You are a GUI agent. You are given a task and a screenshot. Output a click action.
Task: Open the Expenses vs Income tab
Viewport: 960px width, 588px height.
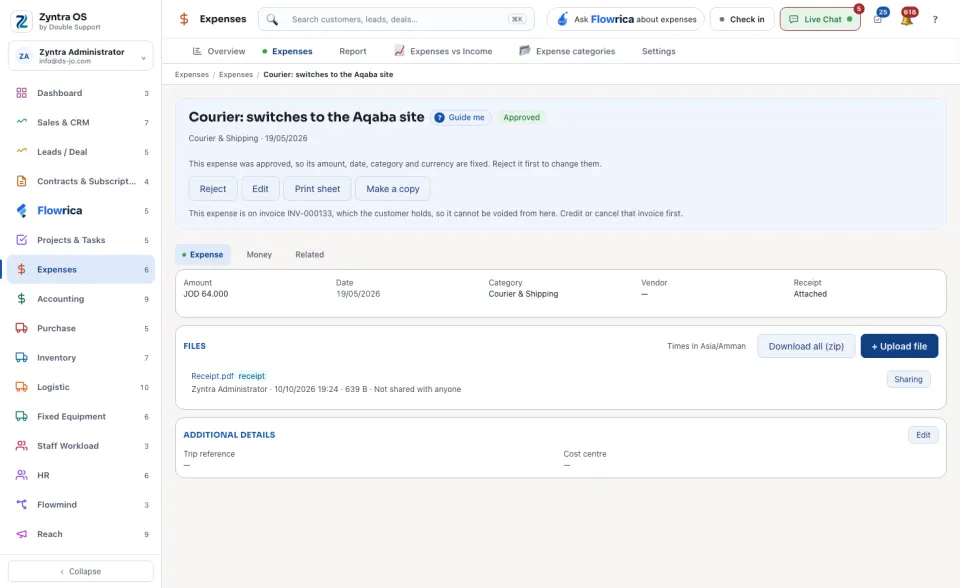point(443,51)
